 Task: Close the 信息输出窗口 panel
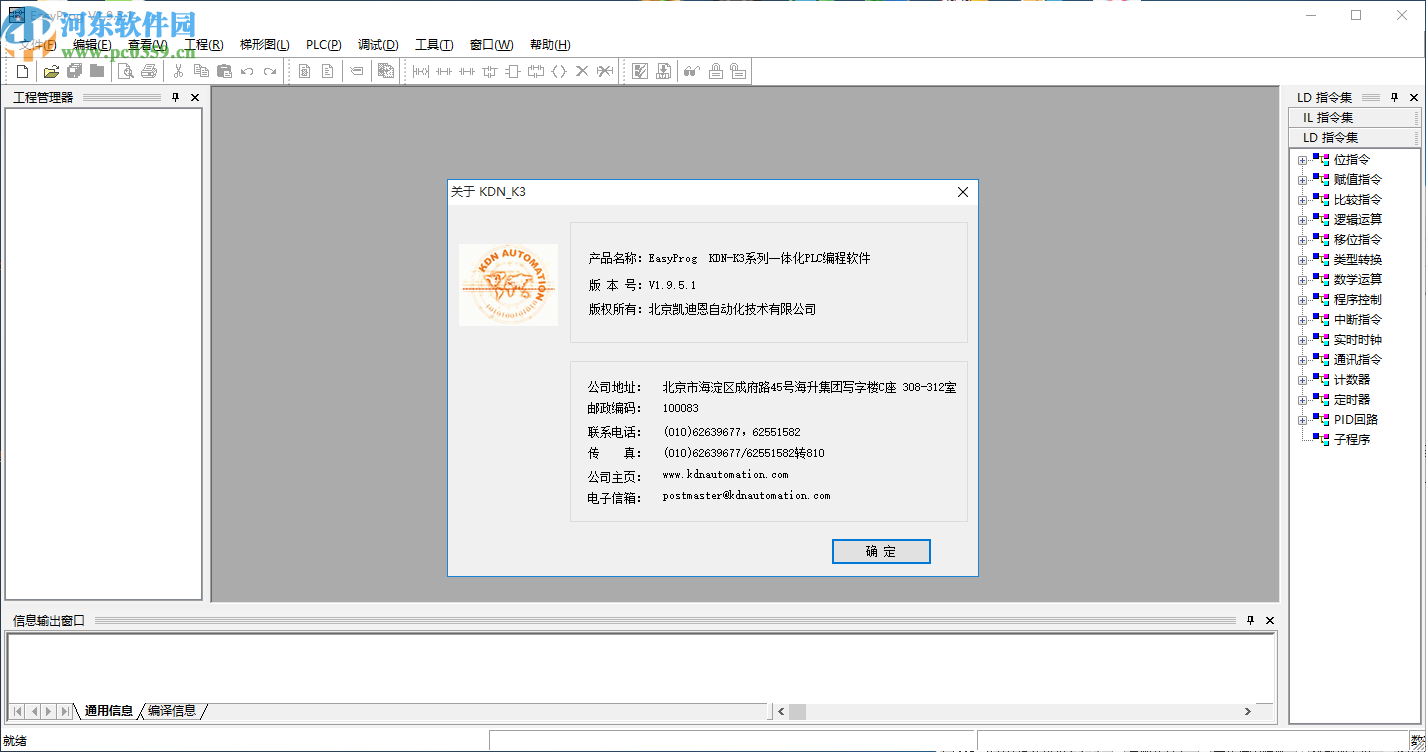point(1270,620)
